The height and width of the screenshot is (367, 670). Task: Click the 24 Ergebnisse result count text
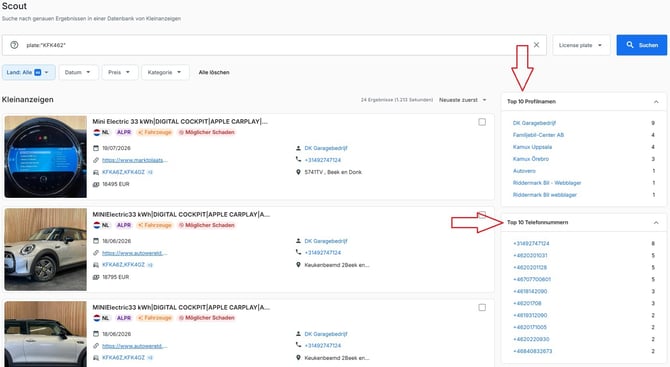coord(397,100)
